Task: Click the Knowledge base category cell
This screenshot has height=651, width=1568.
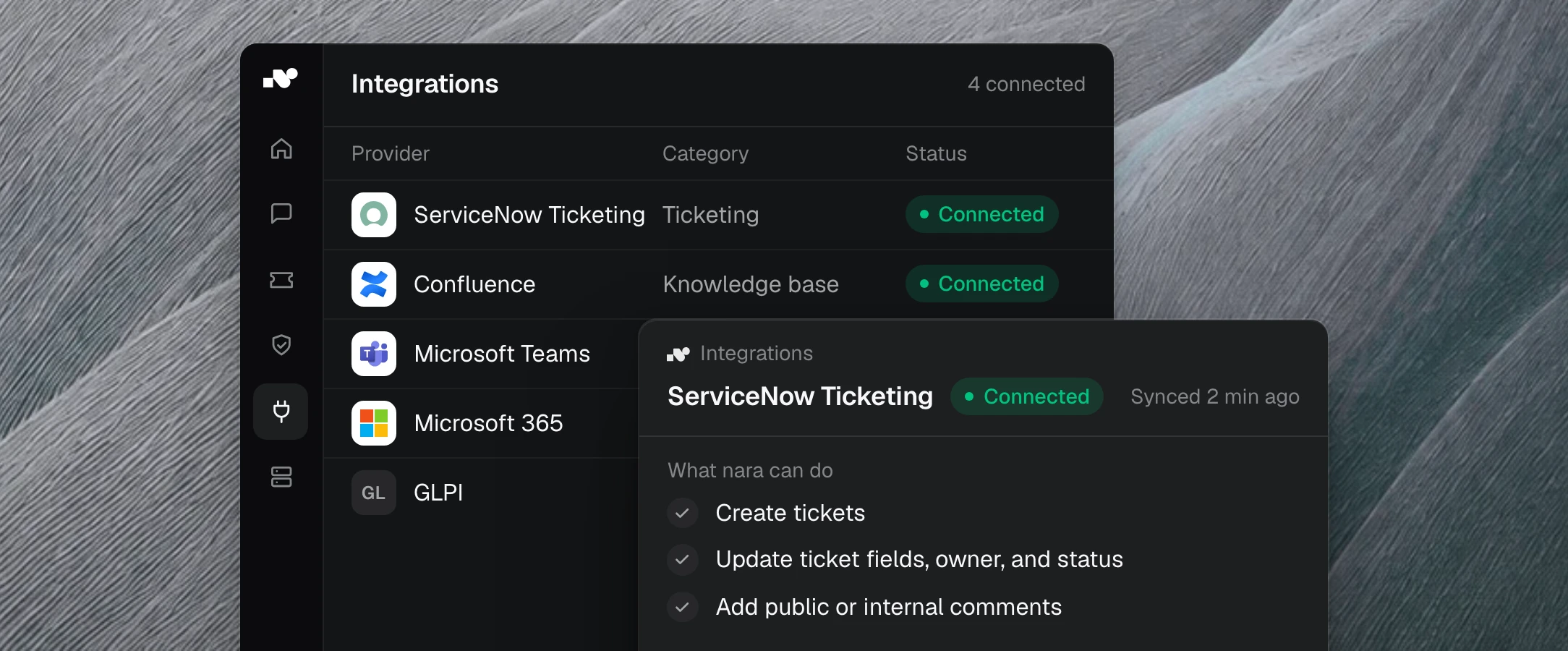Action: [x=751, y=284]
